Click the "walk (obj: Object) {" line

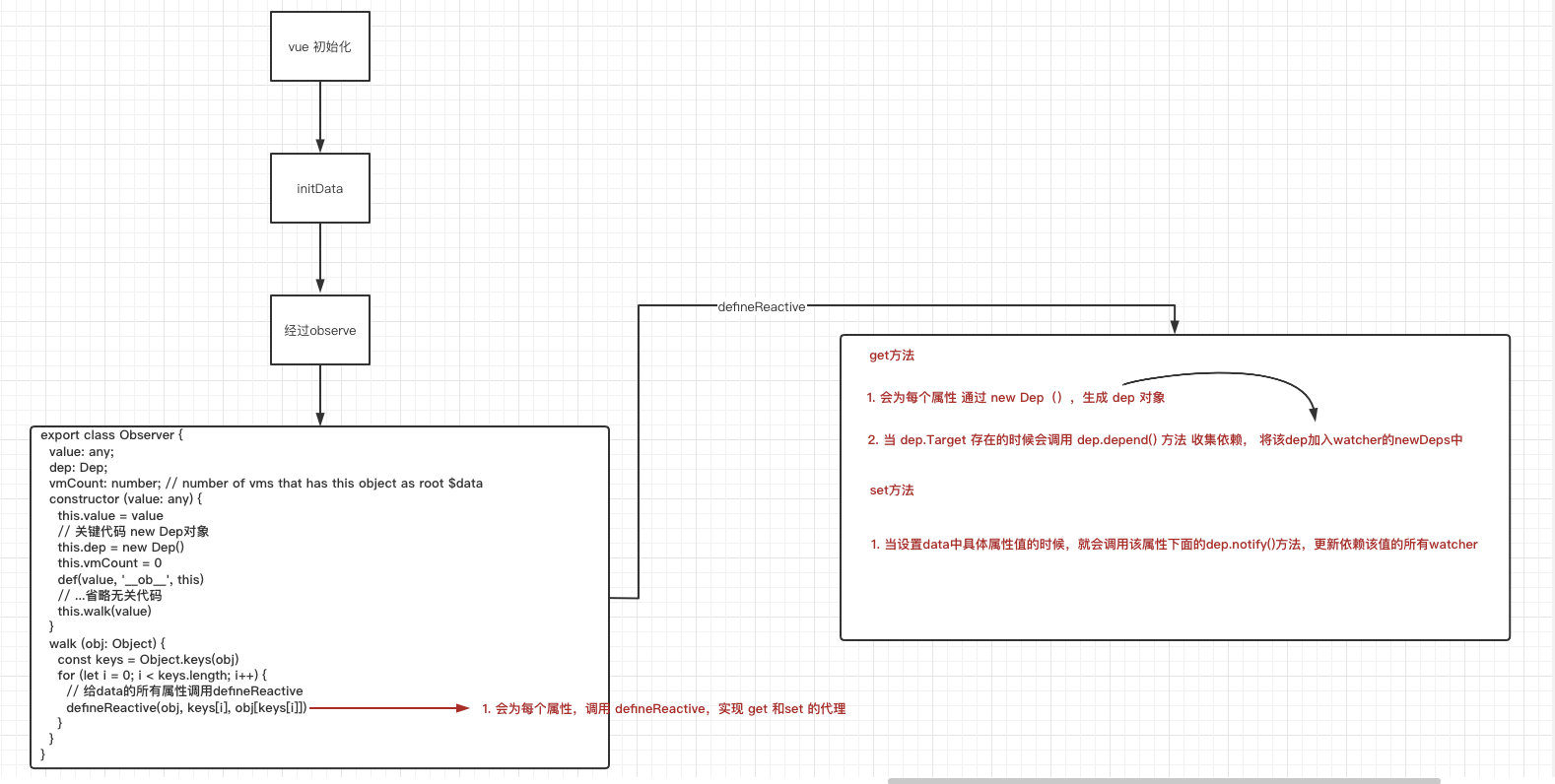107,644
